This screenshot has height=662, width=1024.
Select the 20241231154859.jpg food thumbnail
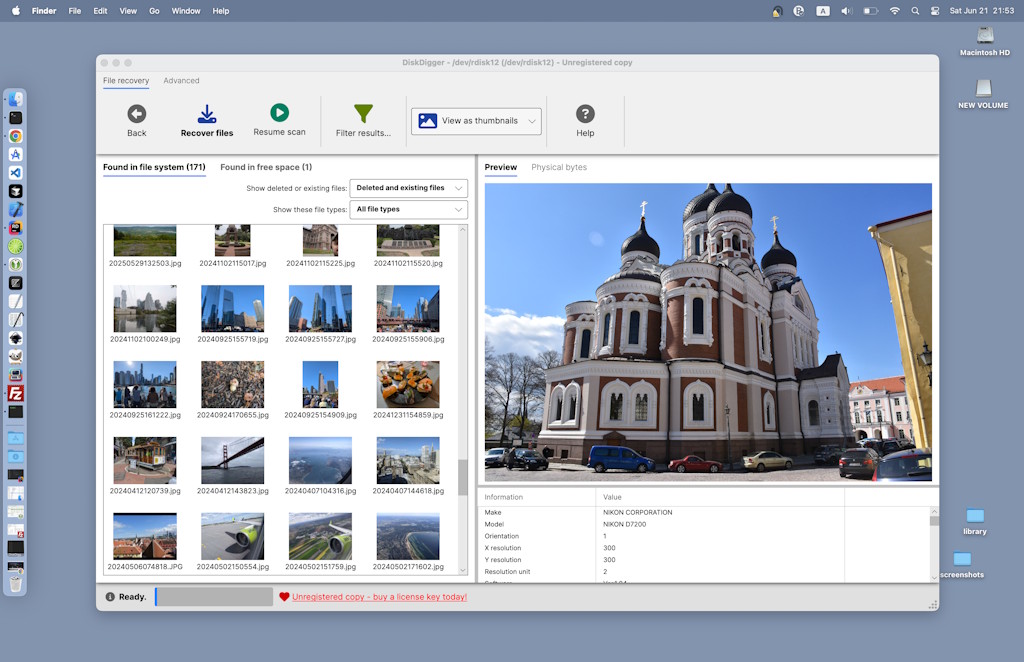coord(408,384)
